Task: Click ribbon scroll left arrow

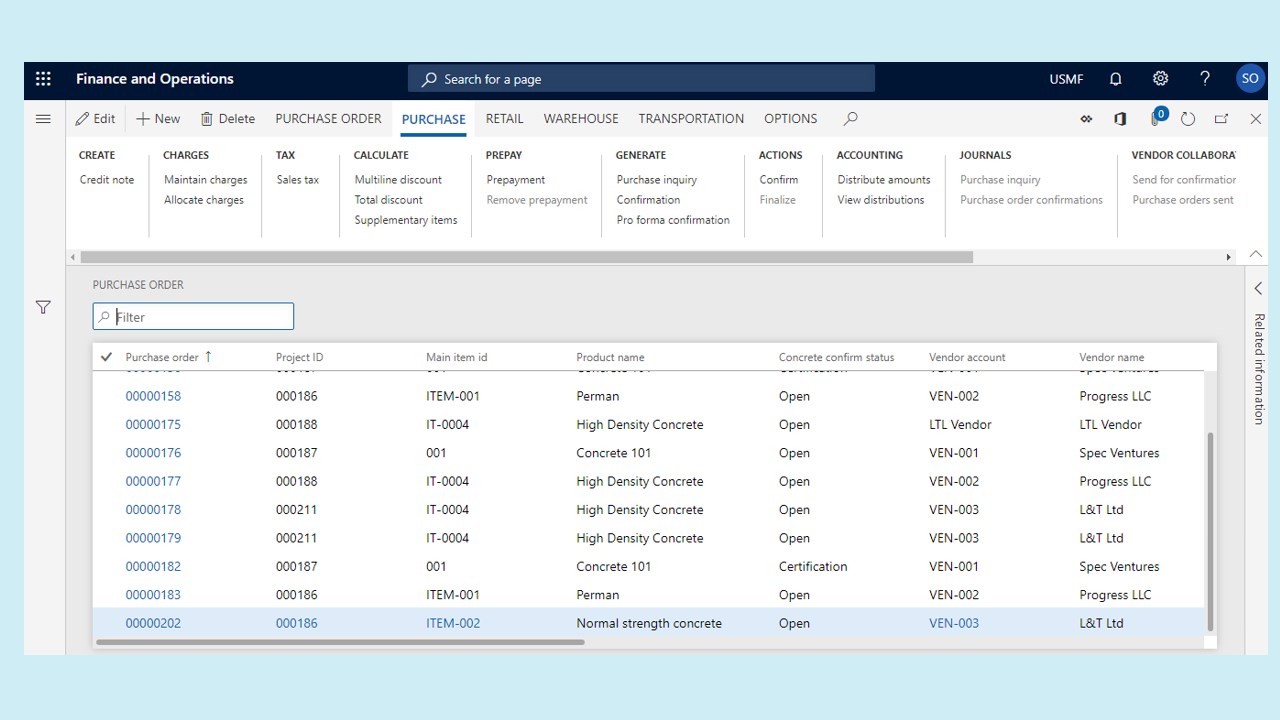Action: (x=74, y=257)
